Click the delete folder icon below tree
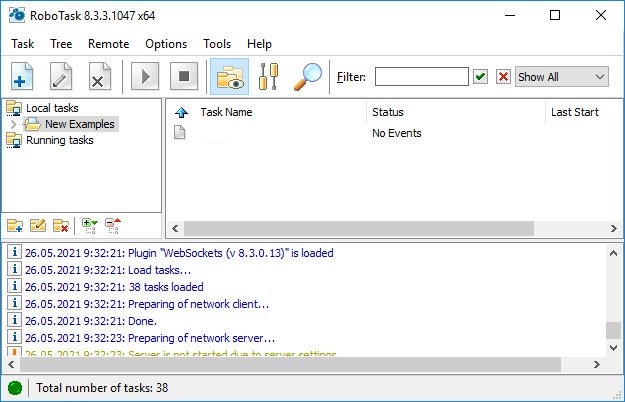 click(x=61, y=226)
